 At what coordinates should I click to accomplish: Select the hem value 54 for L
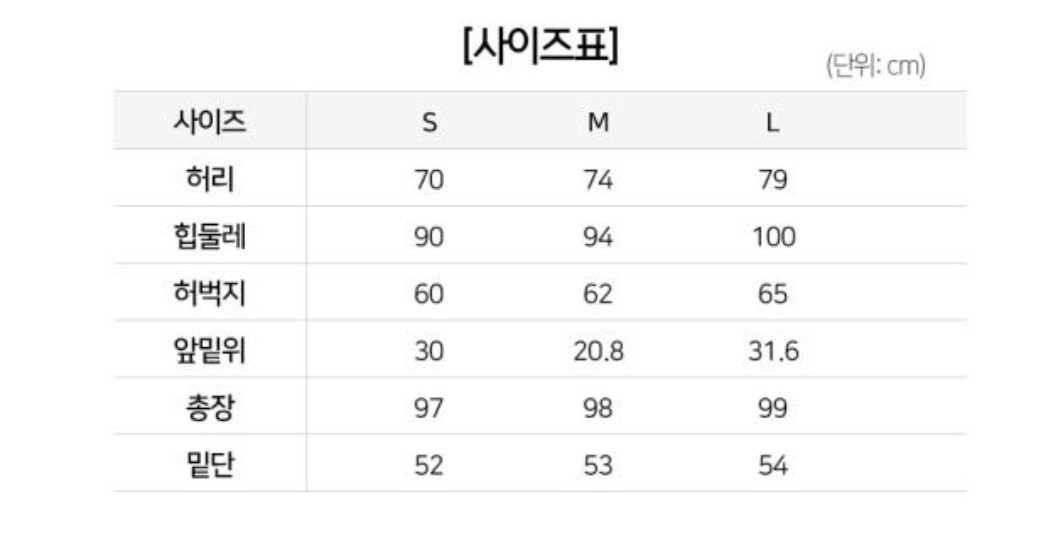[773, 466]
